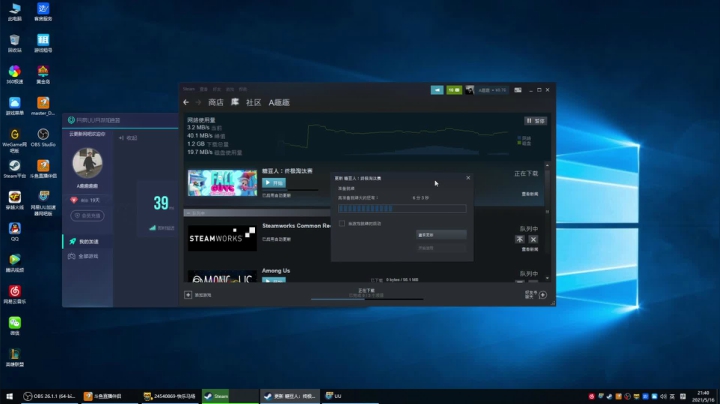Open the Steam menu in title bar

pos(189,89)
